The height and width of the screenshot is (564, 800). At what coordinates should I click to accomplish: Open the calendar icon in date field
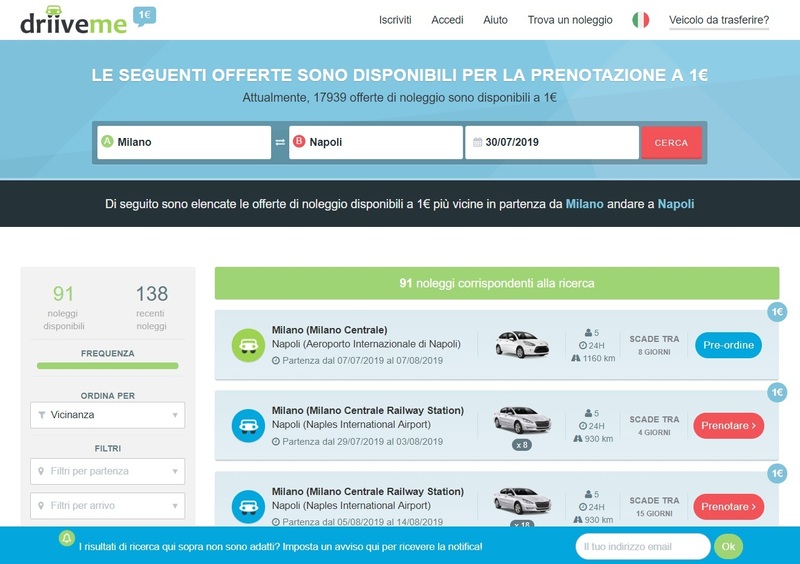click(477, 142)
